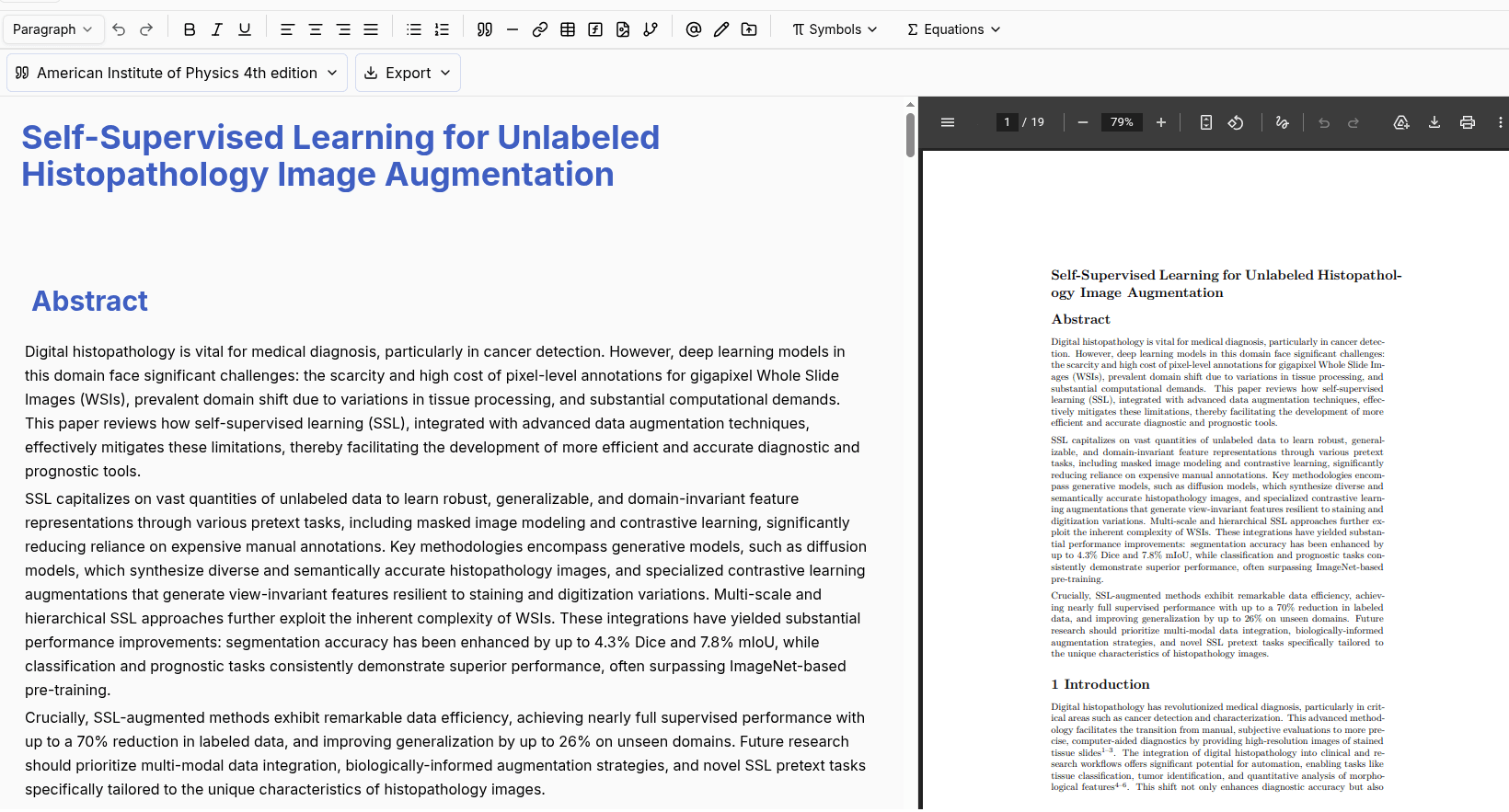Insert a table into the document

click(568, 29)
